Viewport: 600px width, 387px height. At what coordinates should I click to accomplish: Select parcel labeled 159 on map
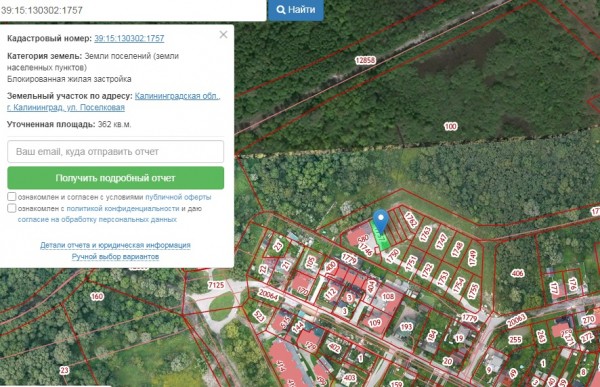coord(396,384)
